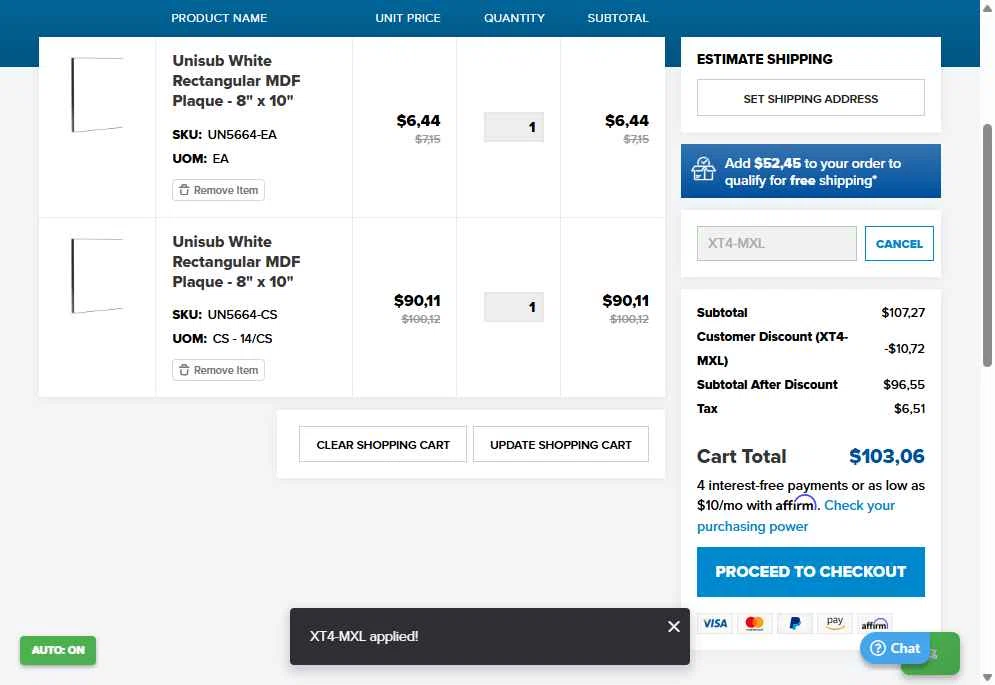
Task: Open the Chat help bubble
Action: [x=895, y=648]
